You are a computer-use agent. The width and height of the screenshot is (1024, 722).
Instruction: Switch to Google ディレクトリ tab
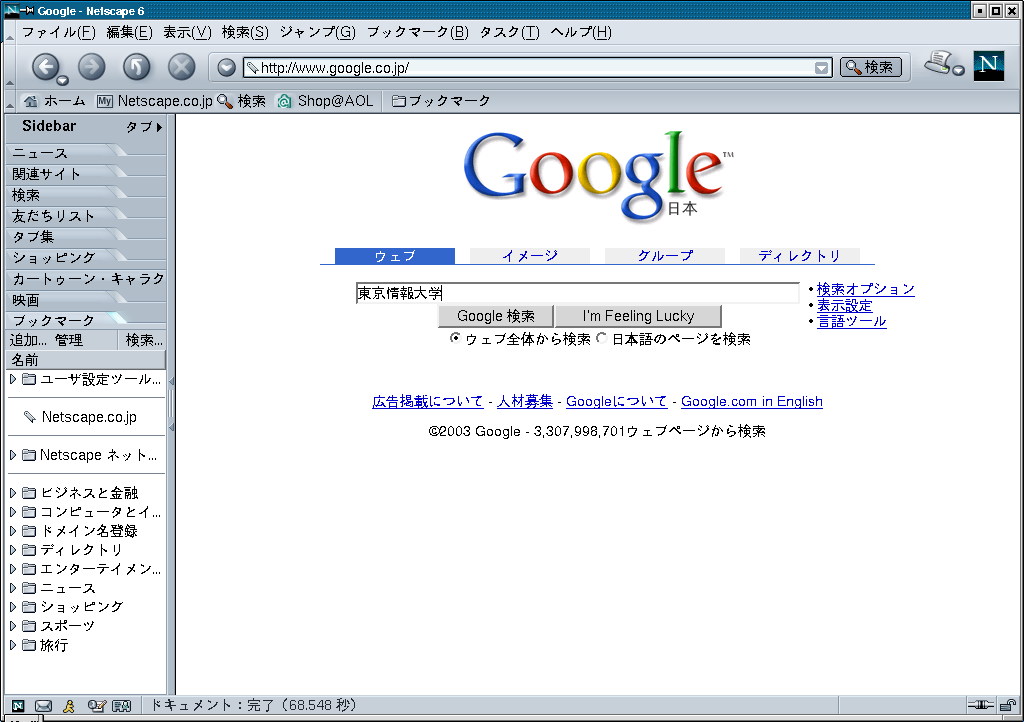799,256
